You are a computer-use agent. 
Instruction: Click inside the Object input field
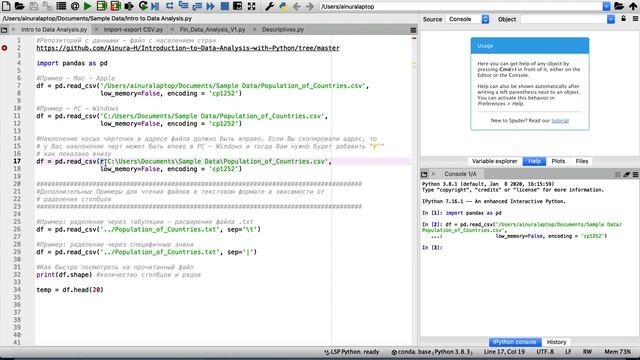coord(563,19)
